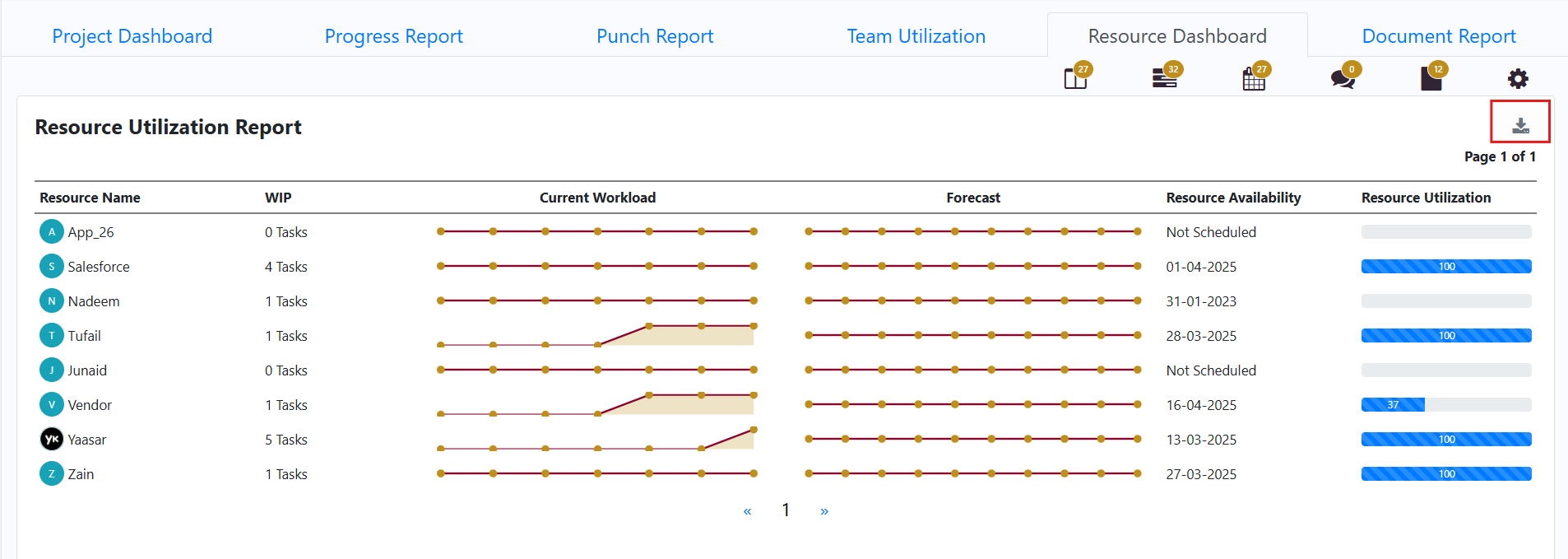The image size is (1568, 559).
Task: Click the board columns icon with 27 badge
Action: coord(1075,79)
